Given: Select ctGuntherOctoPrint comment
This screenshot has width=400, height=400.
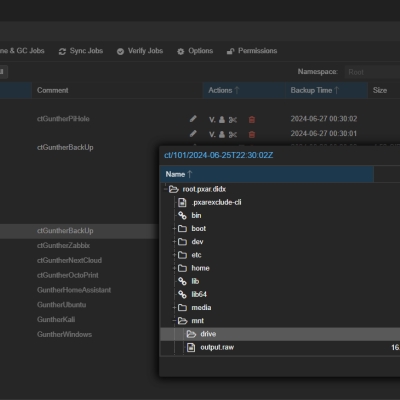Looking at the screenshot, I should click(x=68, y=275).
